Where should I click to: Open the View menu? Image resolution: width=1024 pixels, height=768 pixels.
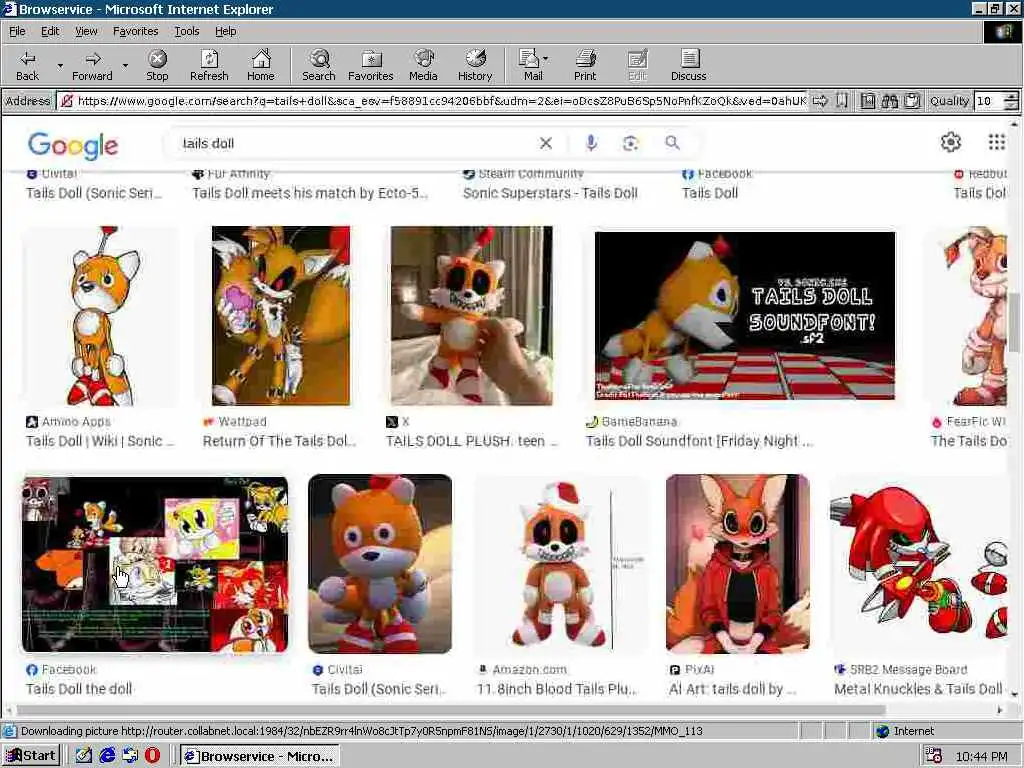(86, 31)
